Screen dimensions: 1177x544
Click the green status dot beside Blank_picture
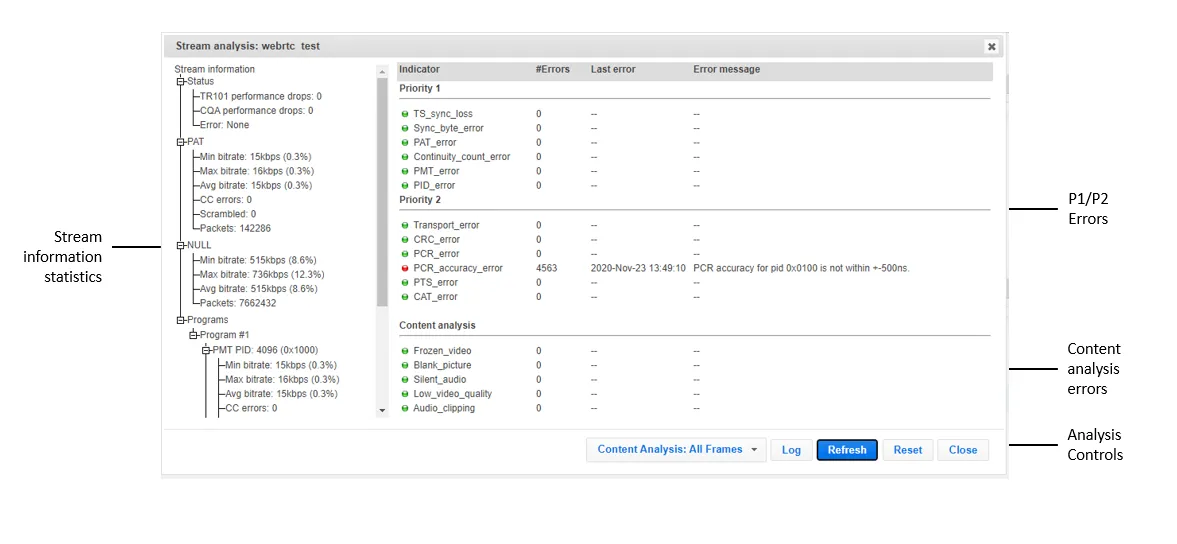(x=405, y=365)
